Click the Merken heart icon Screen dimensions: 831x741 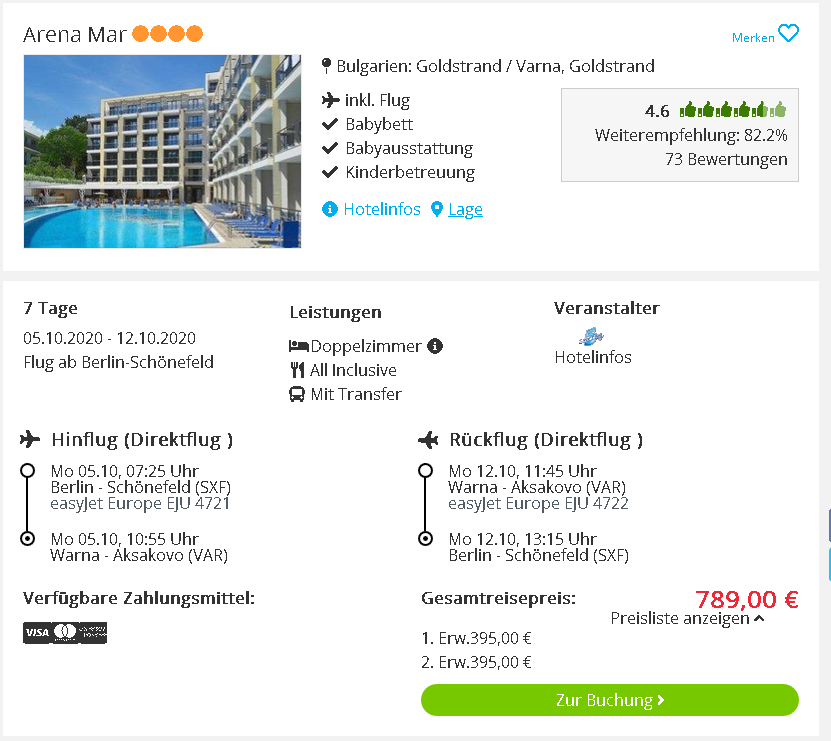tap(788, 33)
